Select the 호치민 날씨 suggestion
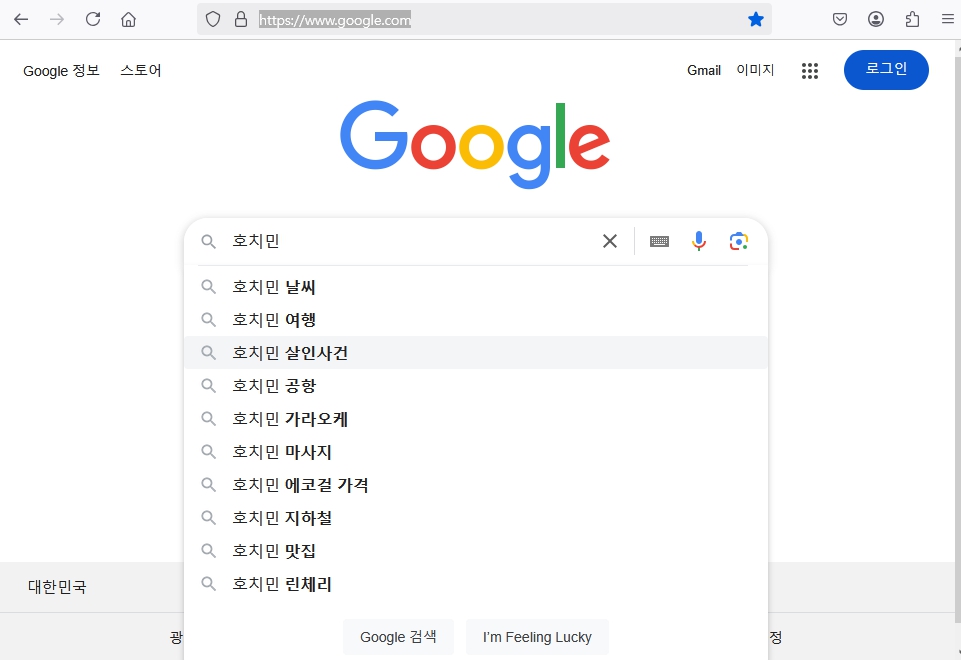The width and height of the screenshot is (961, 660). pyautogui.click(x=274, y=287)
